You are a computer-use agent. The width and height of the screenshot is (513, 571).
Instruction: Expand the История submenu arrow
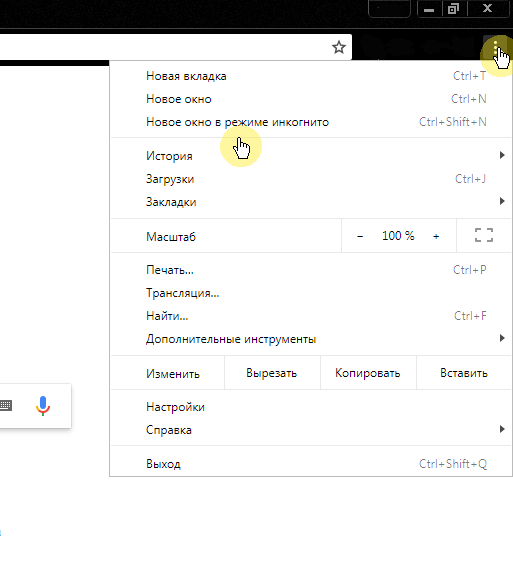coord(502,155)
